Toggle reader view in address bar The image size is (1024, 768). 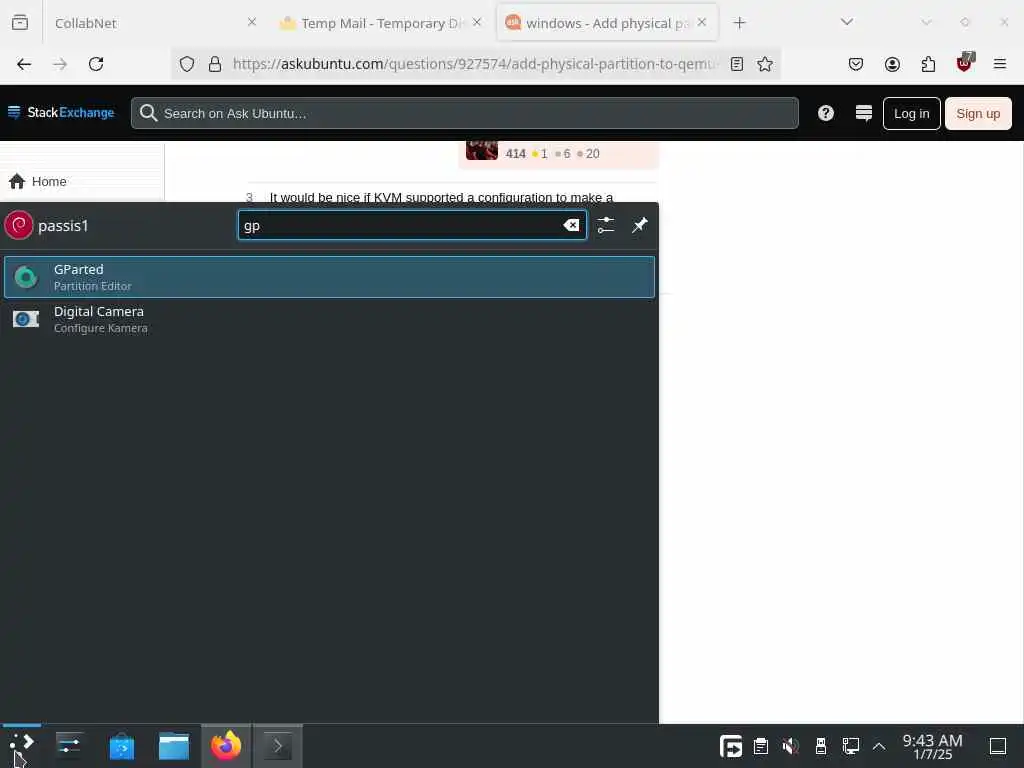(737, 64)
